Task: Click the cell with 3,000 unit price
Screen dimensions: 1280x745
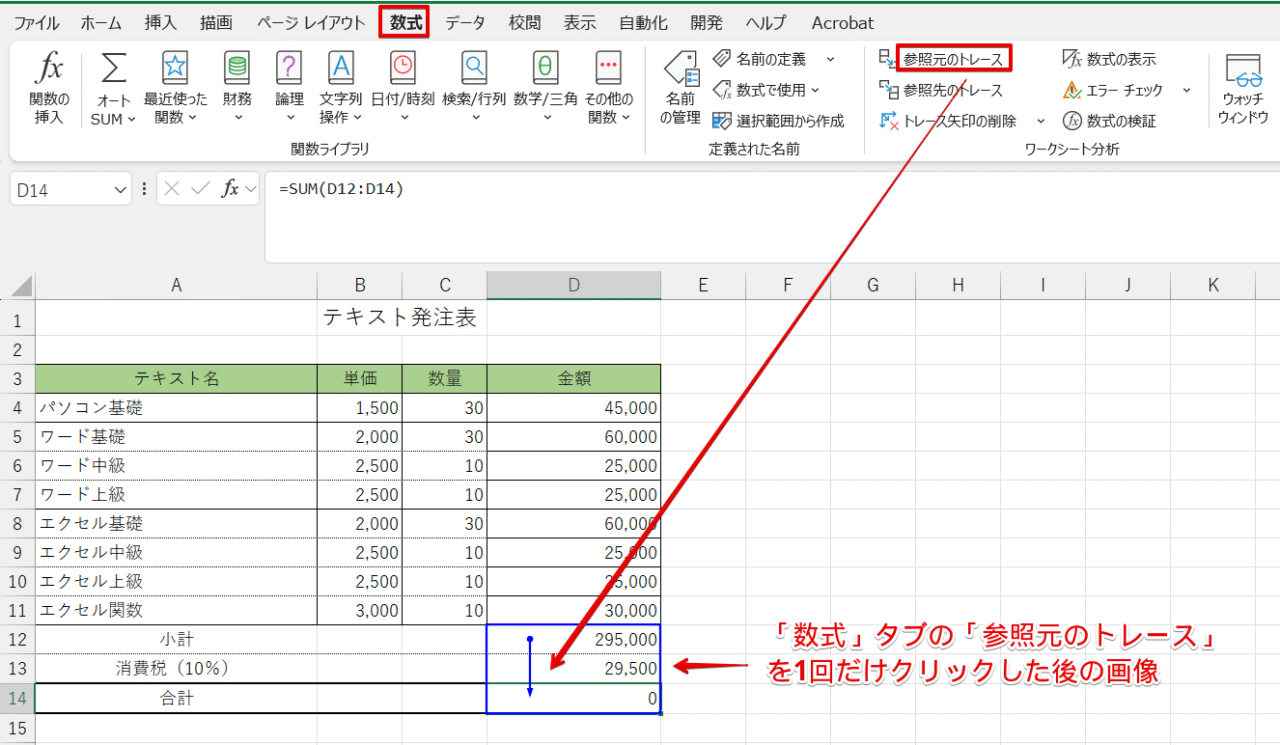Action: pyautogui.click(x=360, y=611)
